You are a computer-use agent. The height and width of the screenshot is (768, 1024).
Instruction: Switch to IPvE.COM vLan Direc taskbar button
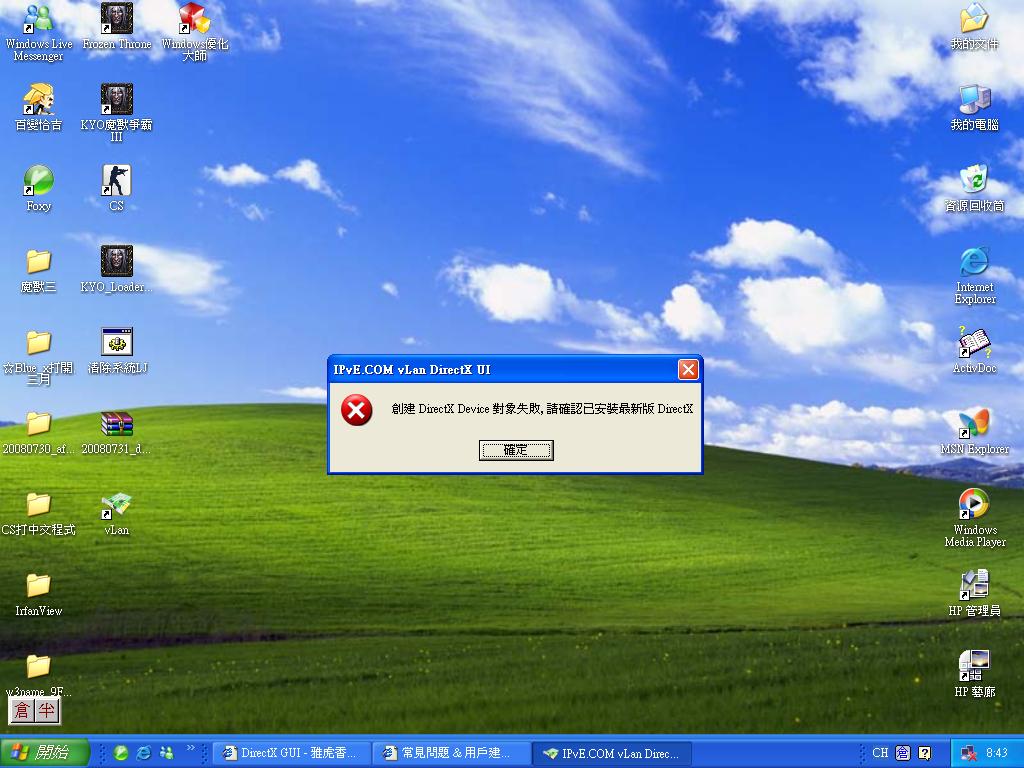(x=611, y=753)
